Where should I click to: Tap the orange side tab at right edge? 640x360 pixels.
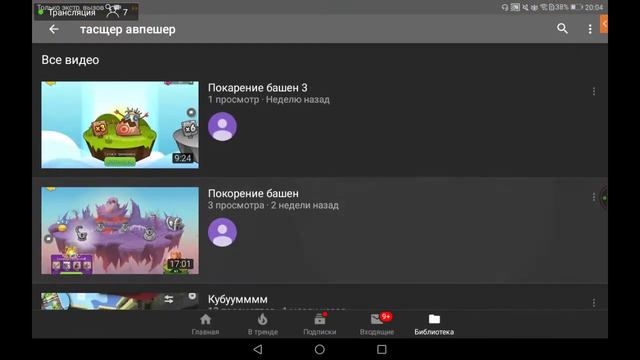tap(604, 24)
